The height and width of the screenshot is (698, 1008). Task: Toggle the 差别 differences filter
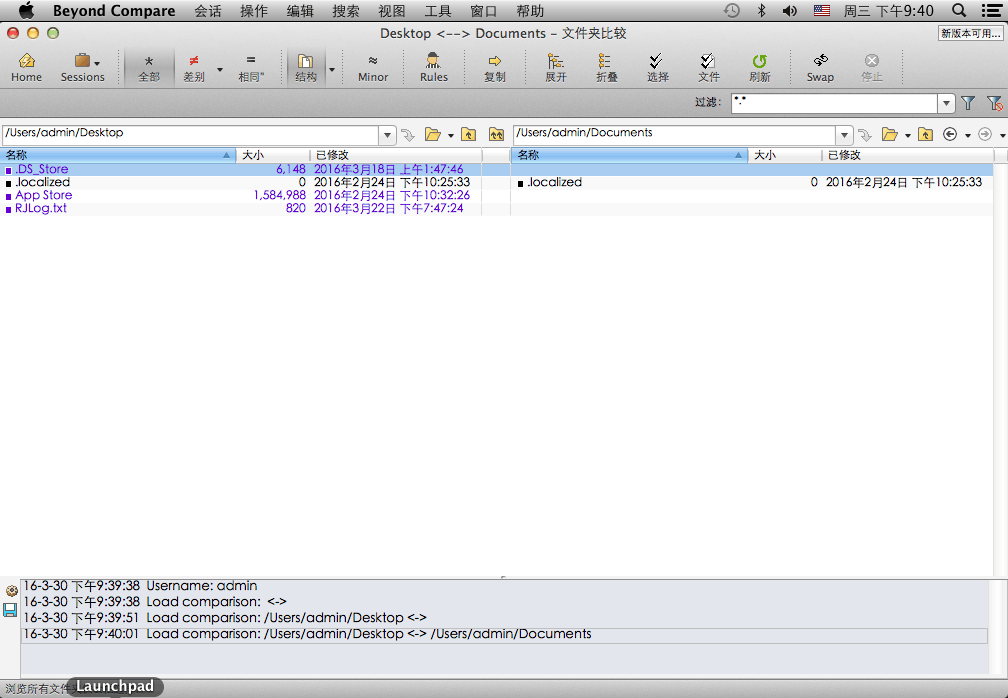[x=194, y=67]
